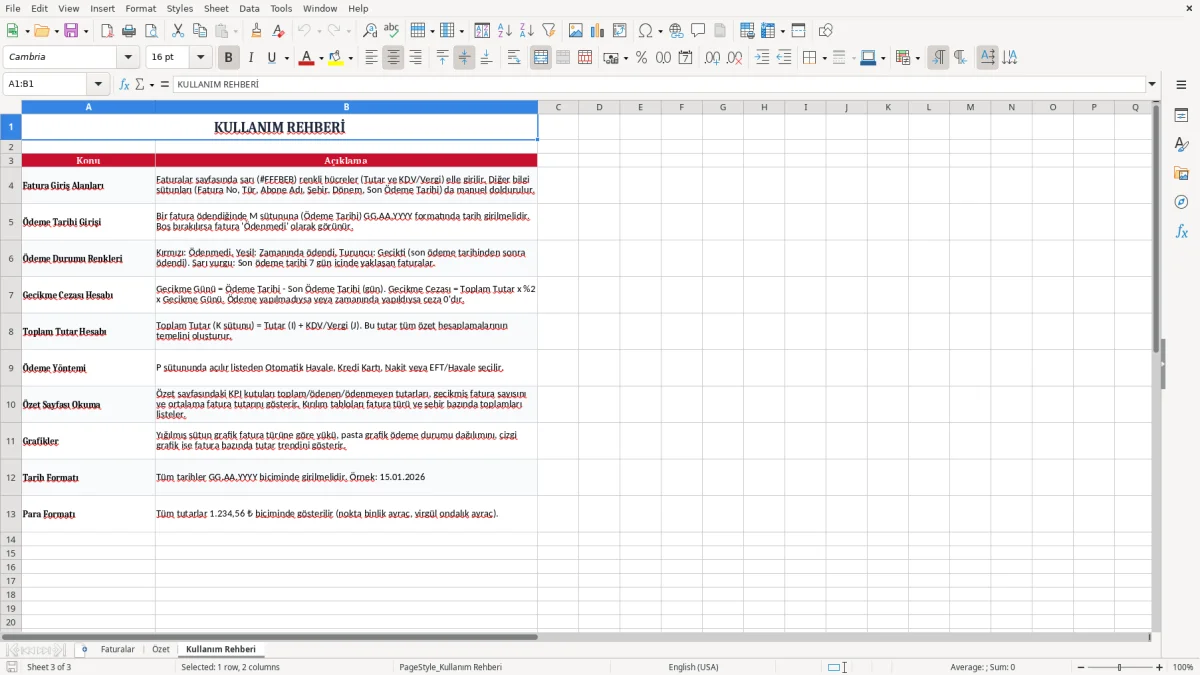This screenshot has height=675, width=1200.
Task: Format cells as percent
Action: click(641, 58)
